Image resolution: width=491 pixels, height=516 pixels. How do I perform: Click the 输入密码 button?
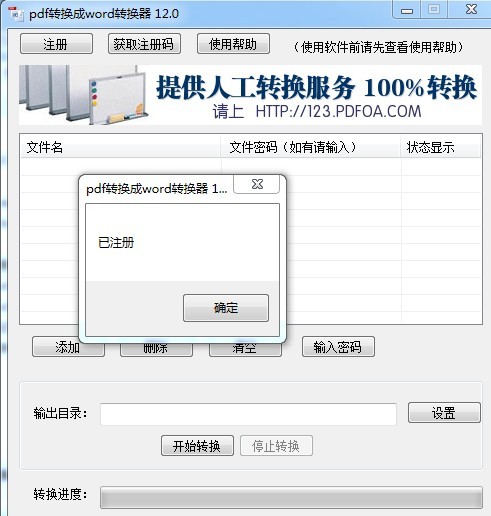tap(338, 347)
